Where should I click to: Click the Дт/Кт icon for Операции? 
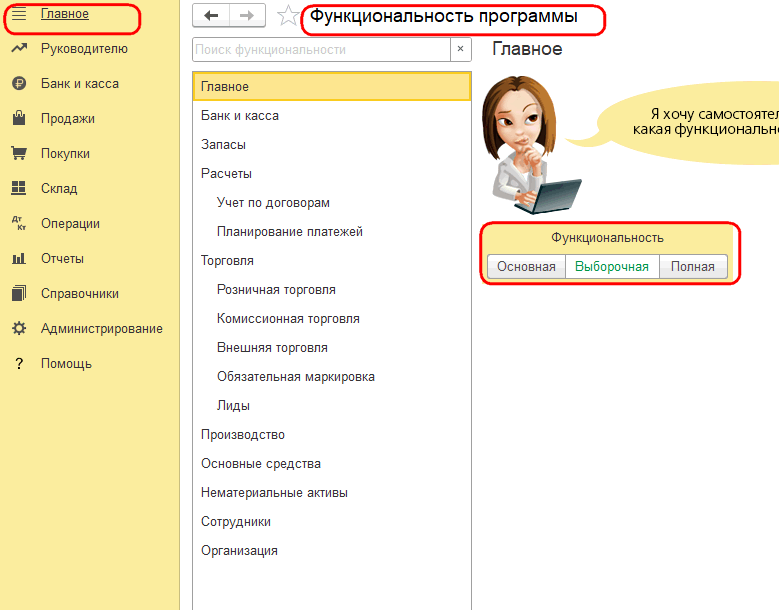(x=19, y=223)
